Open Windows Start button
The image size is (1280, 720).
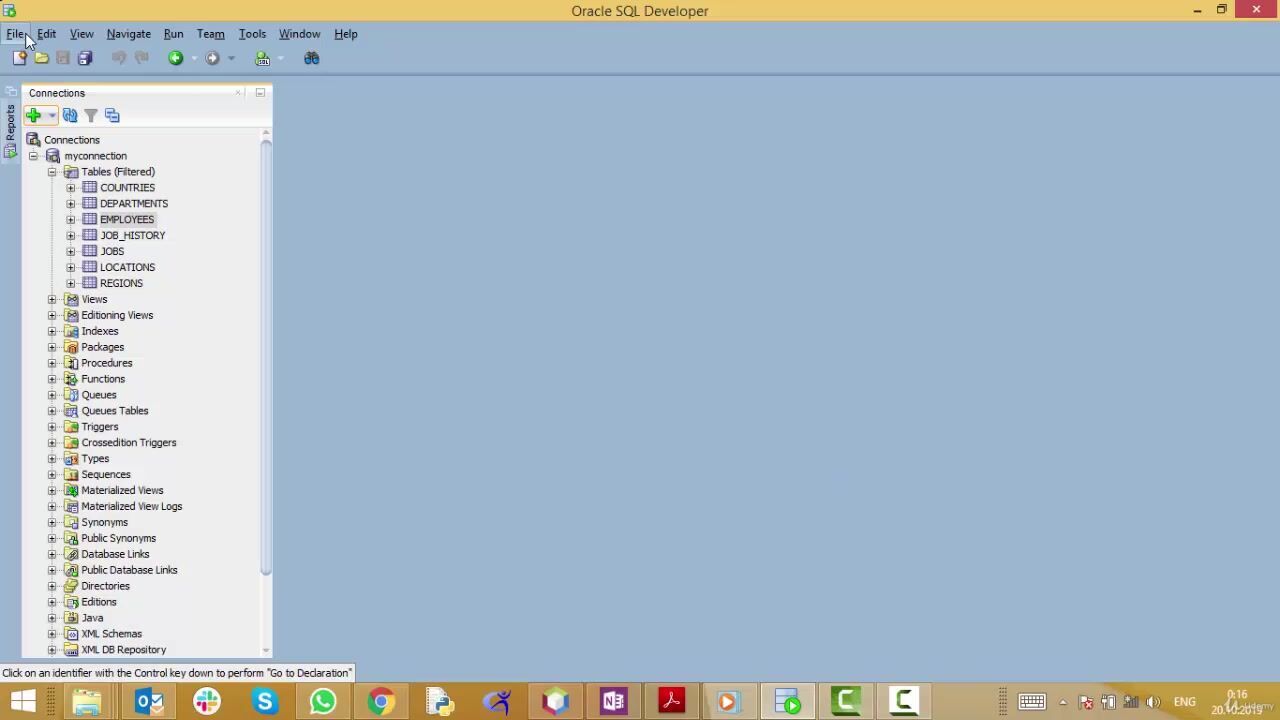pyautogui.click(x=23, y=702)
